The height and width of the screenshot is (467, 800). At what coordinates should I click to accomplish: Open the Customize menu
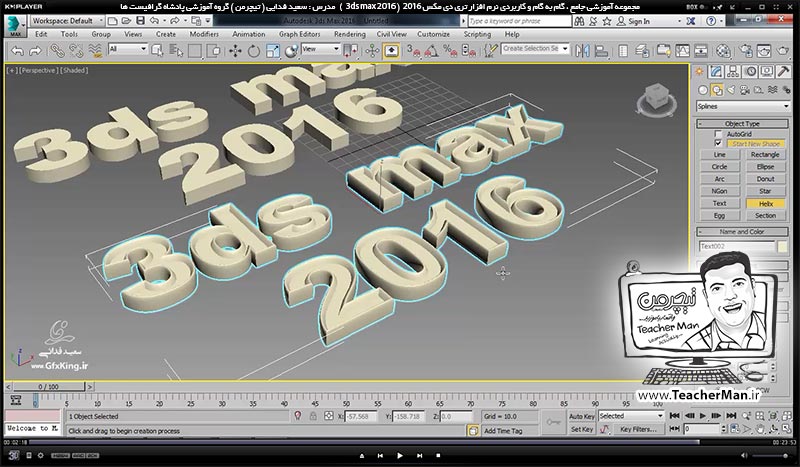433,34
